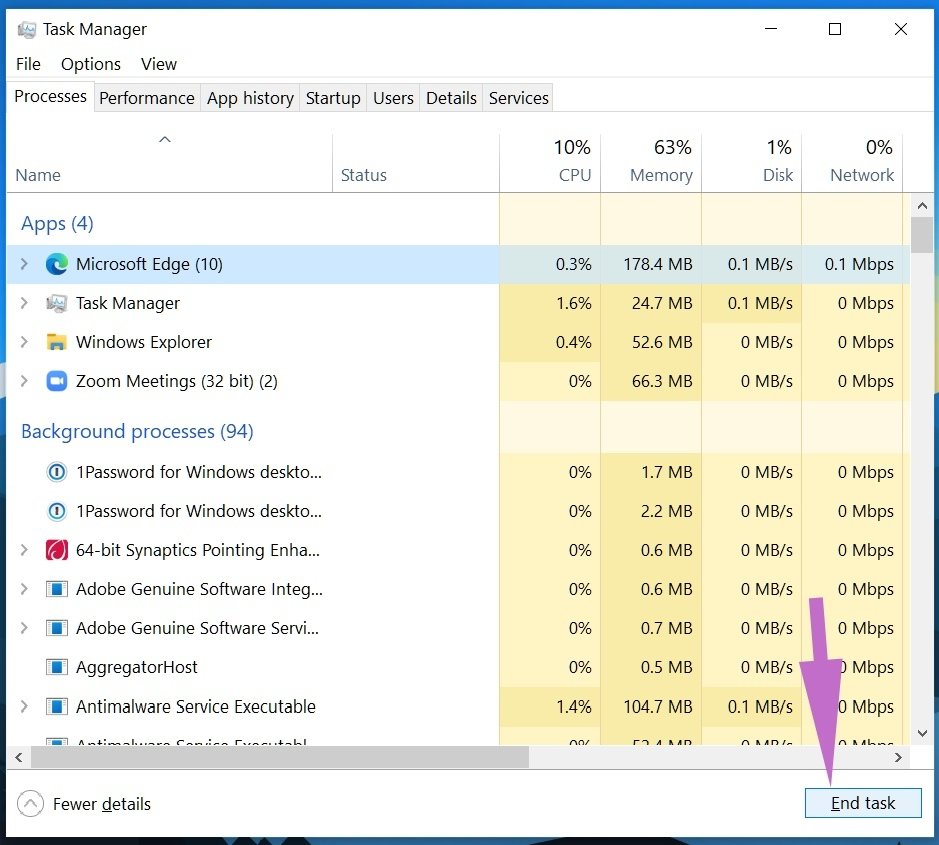The height and width of the screenshot is (845, 939).
Task: Sort by the Disk column header
Action: click(752, 162)
